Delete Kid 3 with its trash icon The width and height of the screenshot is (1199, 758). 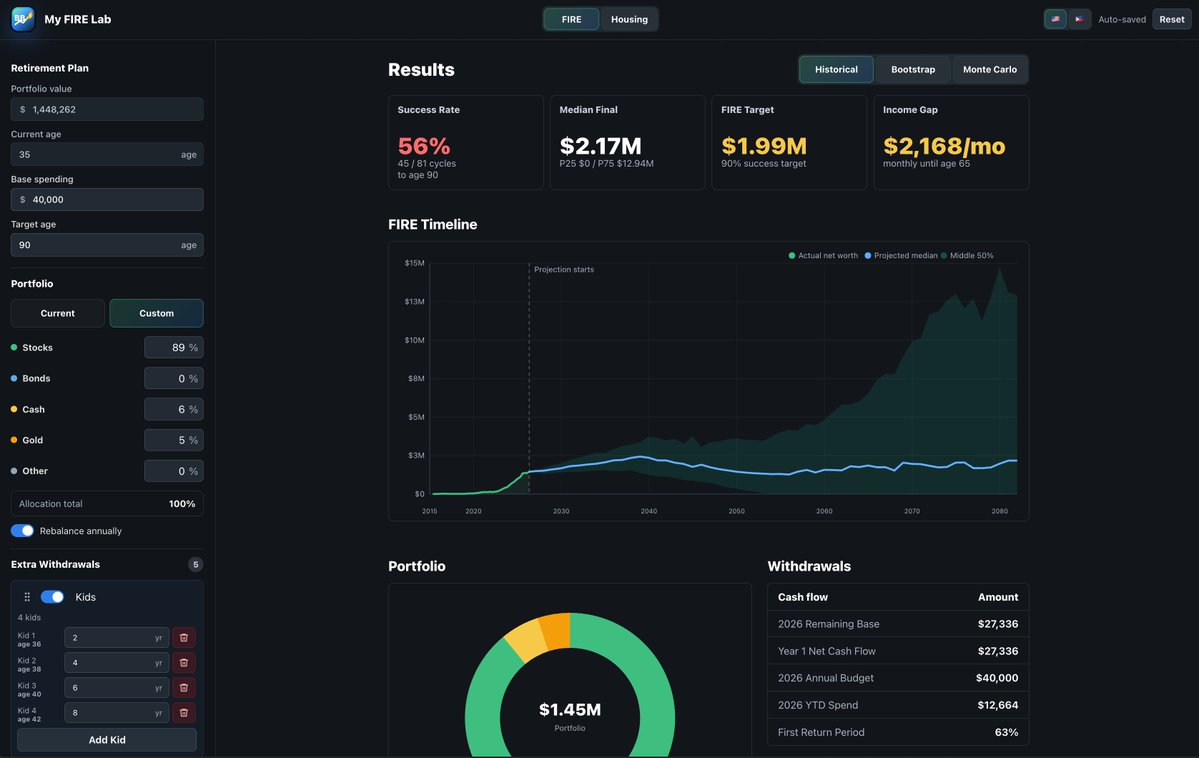click(184, 688)
